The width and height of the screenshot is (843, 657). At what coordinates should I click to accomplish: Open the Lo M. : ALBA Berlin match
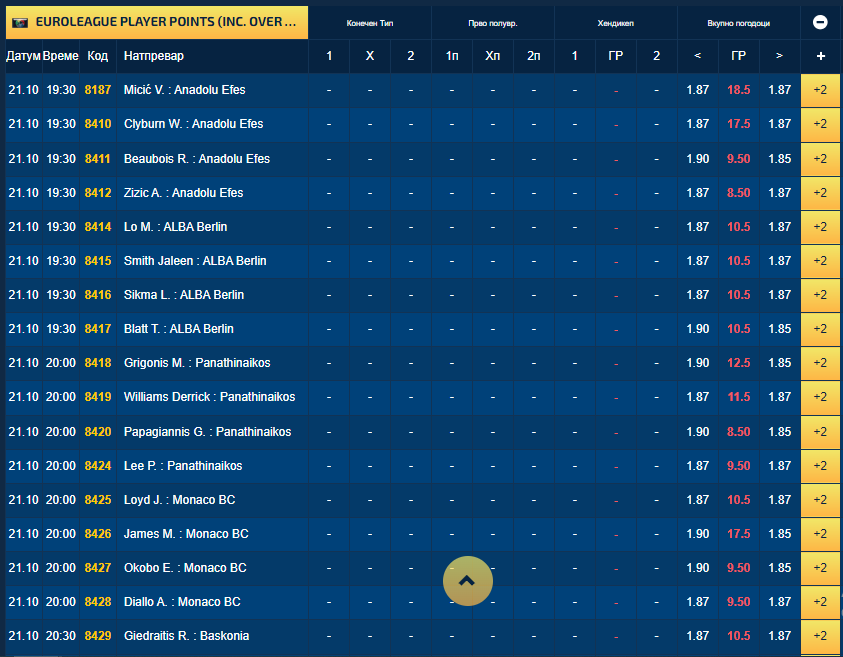click(x=175, y=227)
